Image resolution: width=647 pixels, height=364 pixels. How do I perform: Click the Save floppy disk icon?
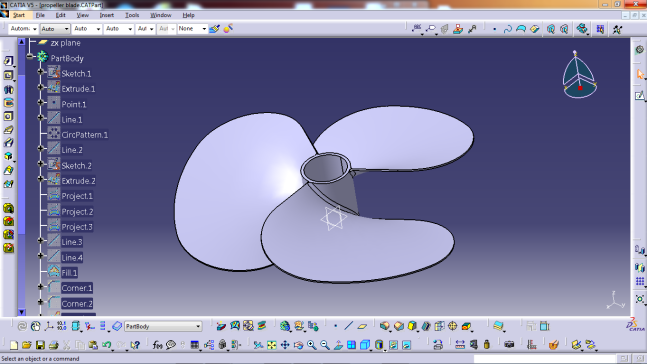pos(40,345)
